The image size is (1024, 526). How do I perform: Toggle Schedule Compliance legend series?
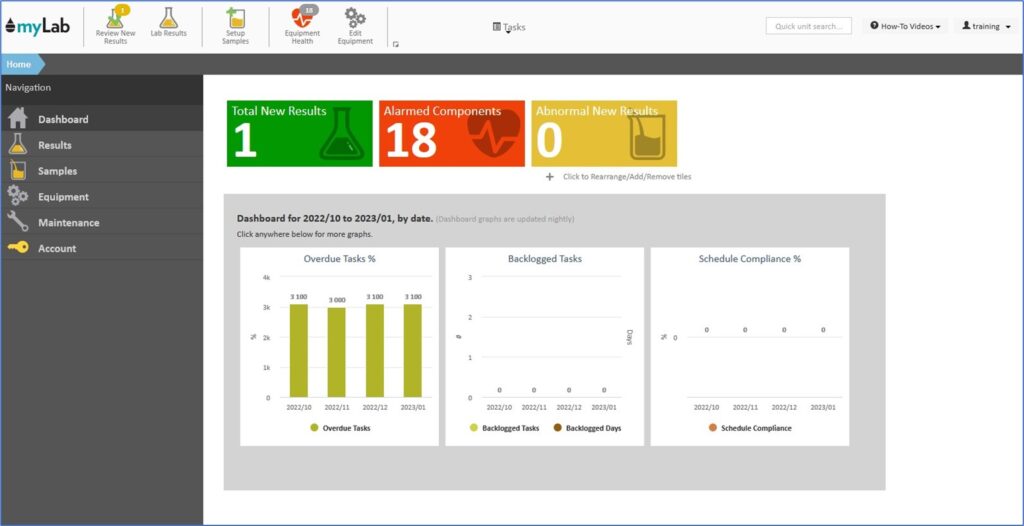[x=749, y=428]
